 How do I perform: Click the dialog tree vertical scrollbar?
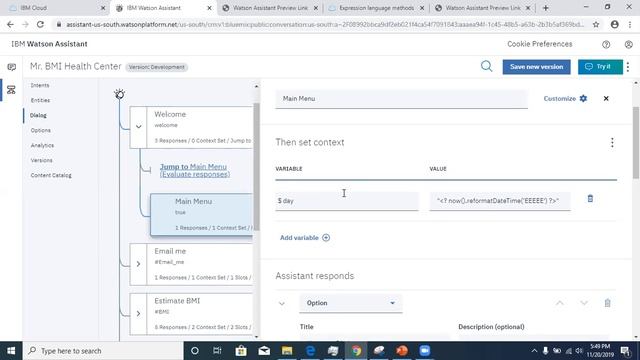(256, 167)
